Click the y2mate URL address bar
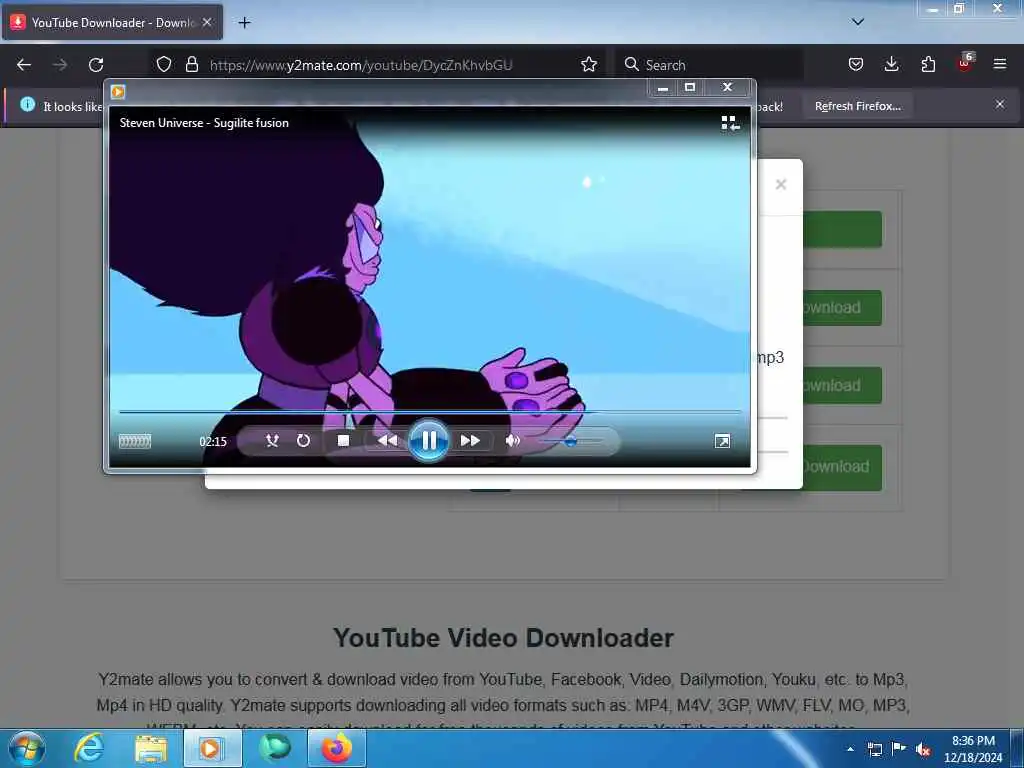 click(x=360, y=65)
